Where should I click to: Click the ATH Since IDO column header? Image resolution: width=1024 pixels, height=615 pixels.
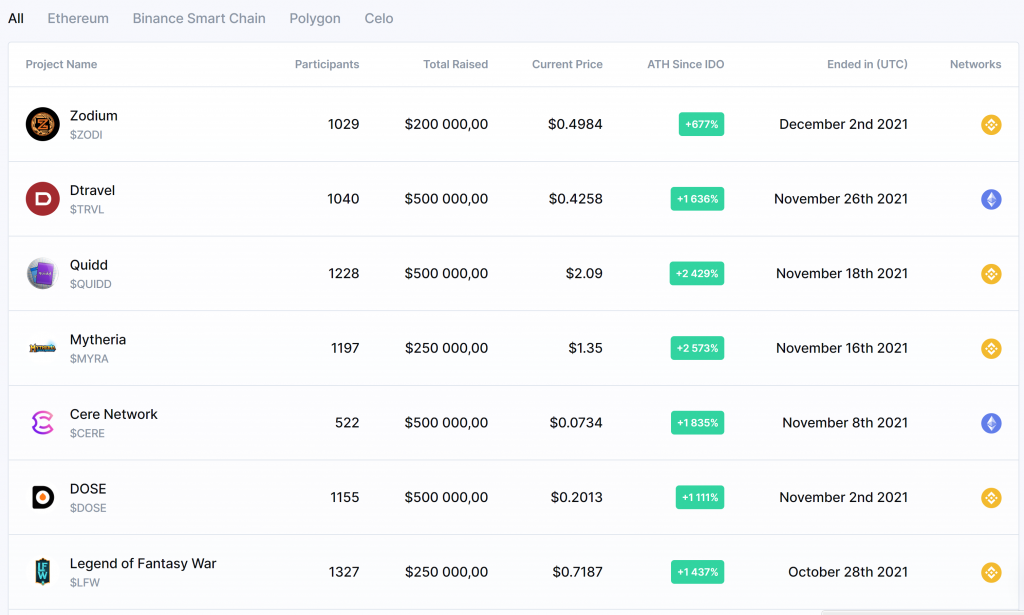[x=686, y=64]
